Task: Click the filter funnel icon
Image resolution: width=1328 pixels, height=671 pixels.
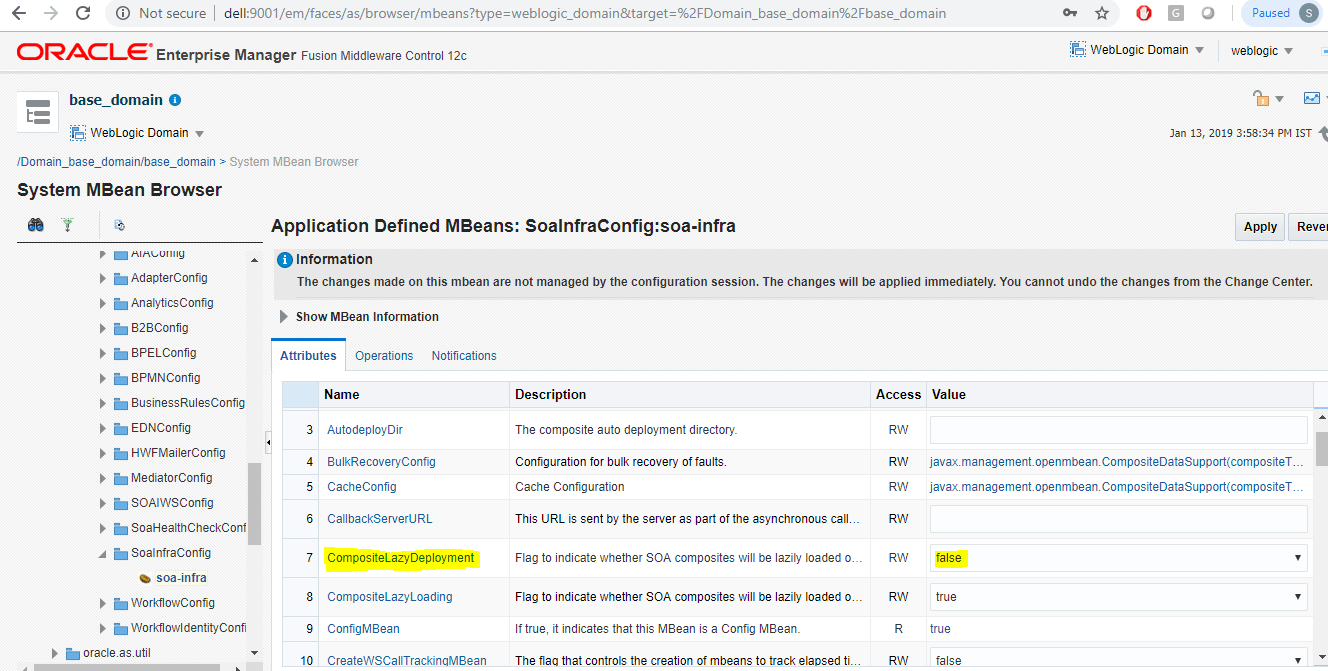Action: point(67,225)
